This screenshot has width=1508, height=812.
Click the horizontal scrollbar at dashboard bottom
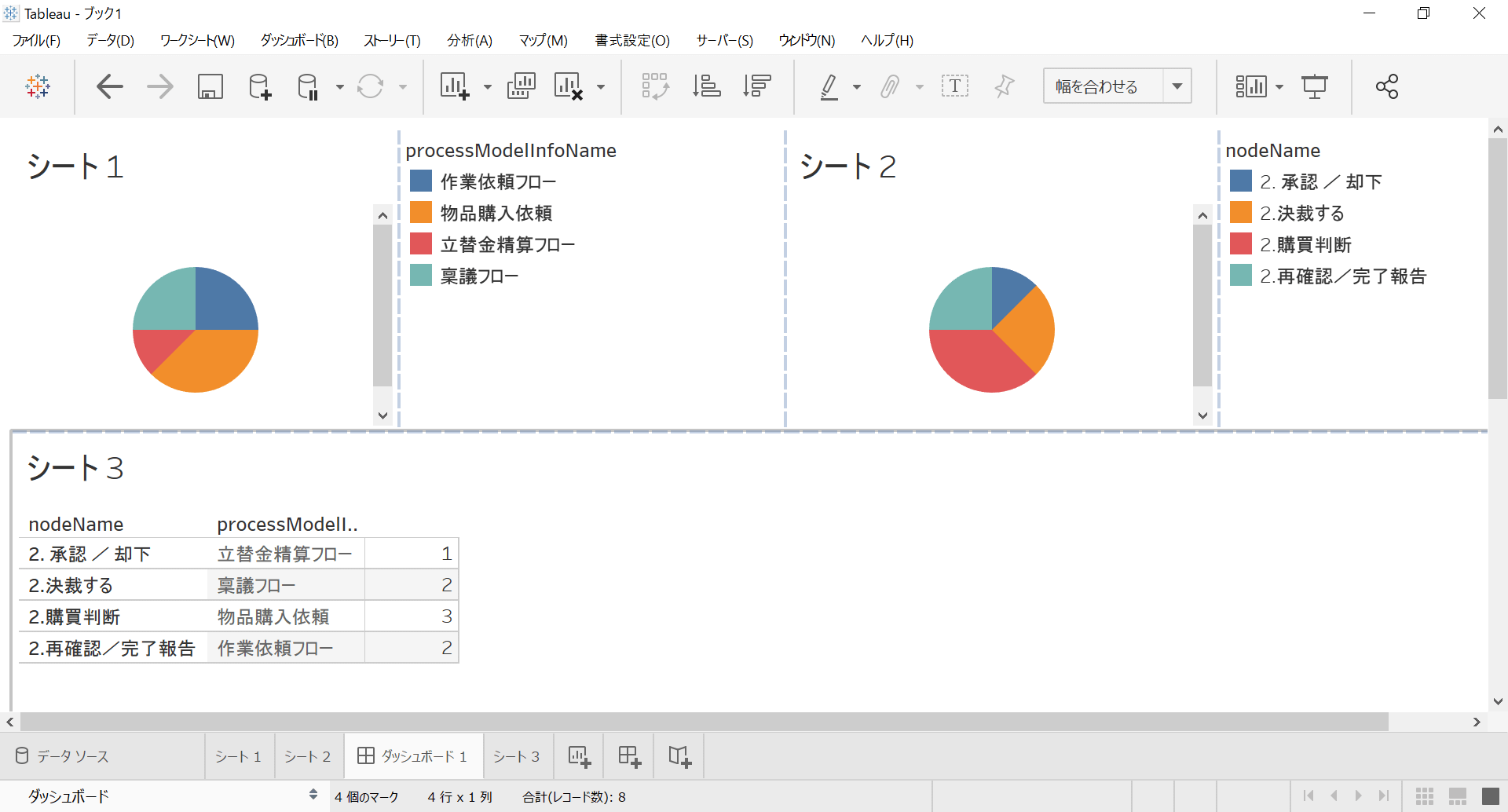click(705, 722)
